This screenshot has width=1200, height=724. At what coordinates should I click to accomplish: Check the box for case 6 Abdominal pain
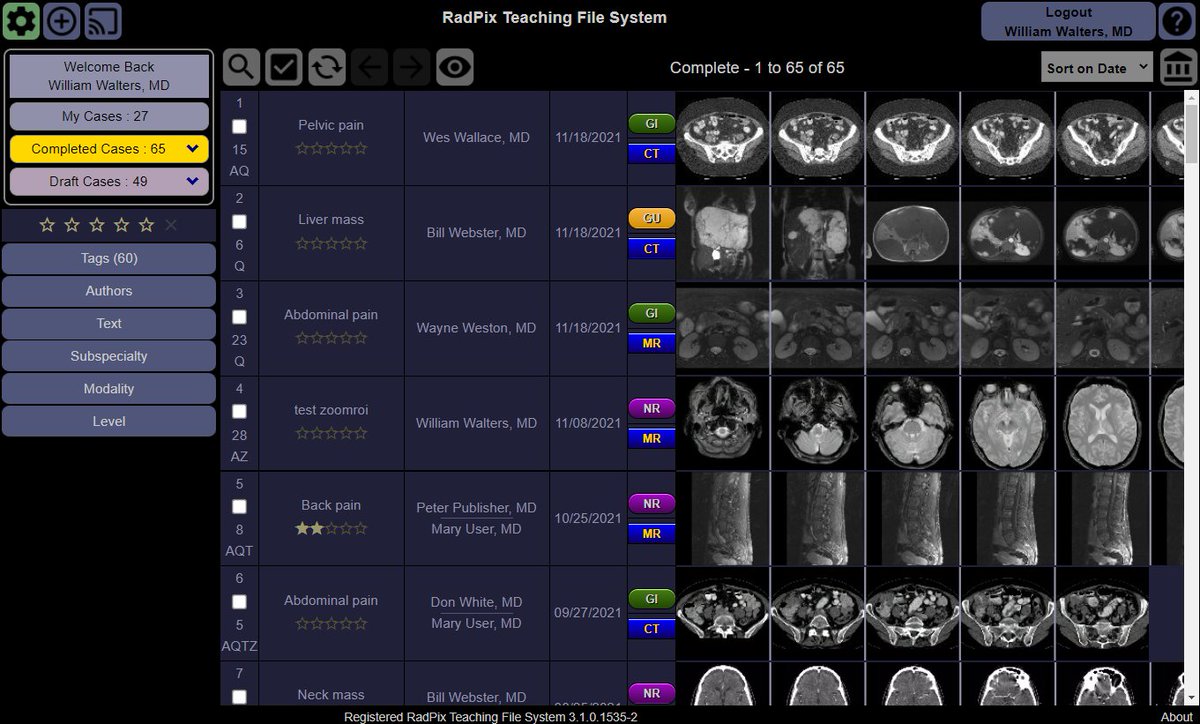point(239,601)
